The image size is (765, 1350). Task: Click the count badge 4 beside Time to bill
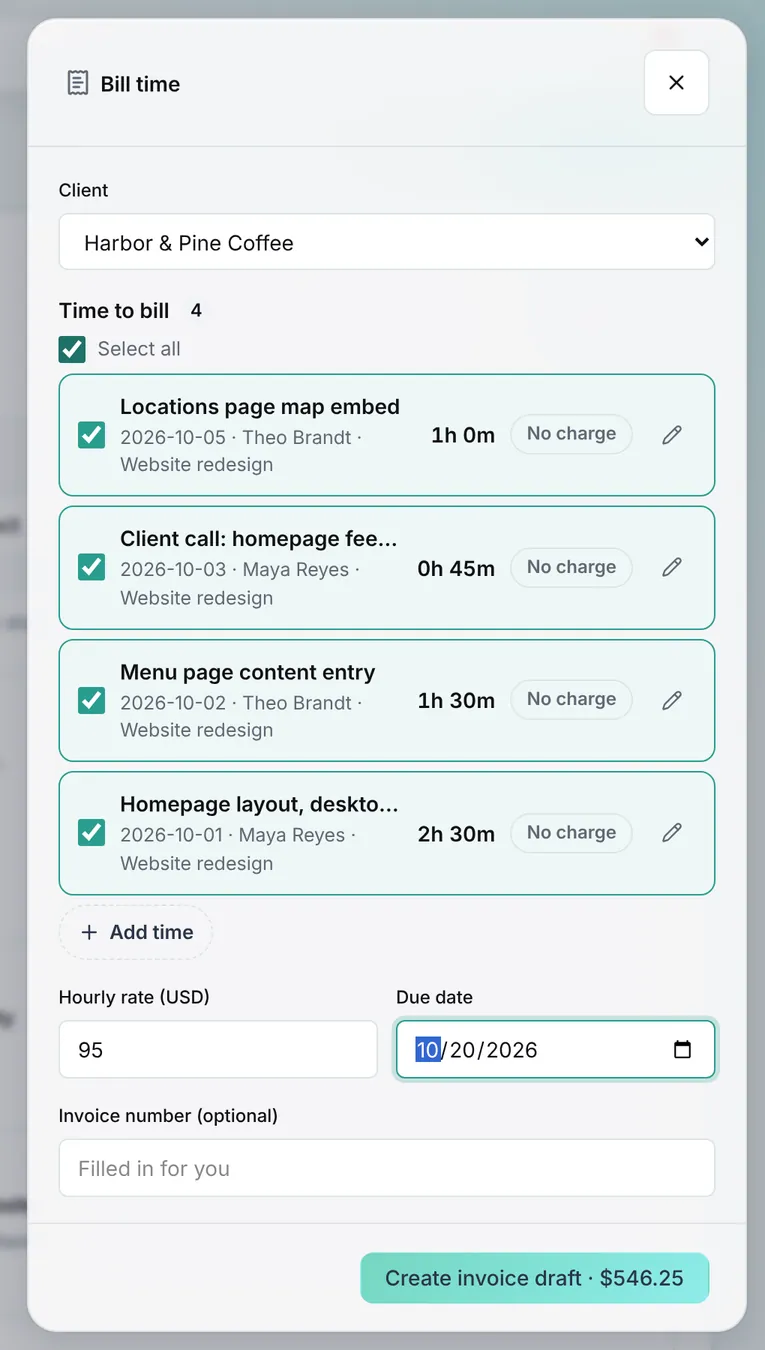click(196, 311)
